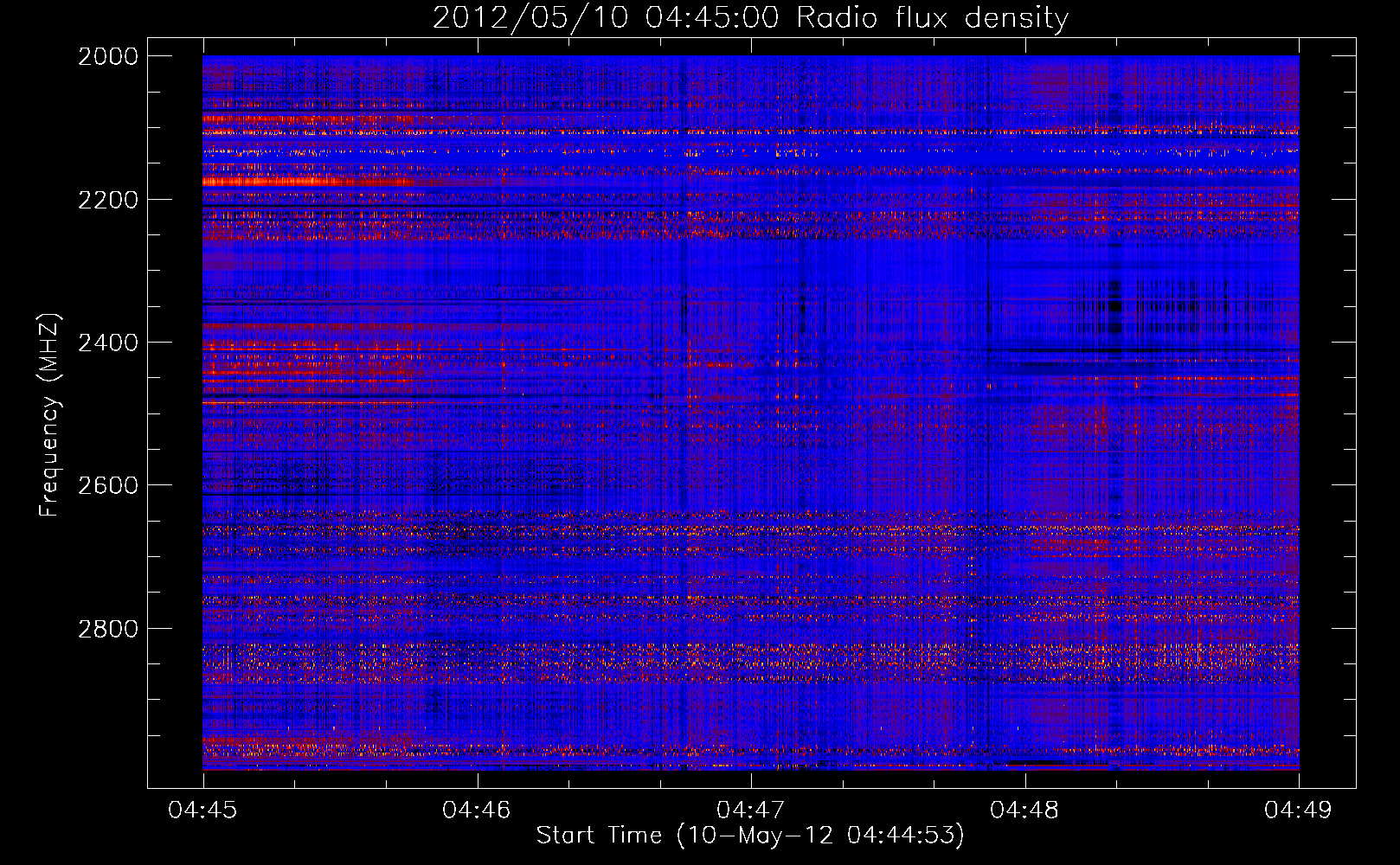Click the 2200 frequency tick label
This screenshot has width=1400, height=865.
(108, 200)
